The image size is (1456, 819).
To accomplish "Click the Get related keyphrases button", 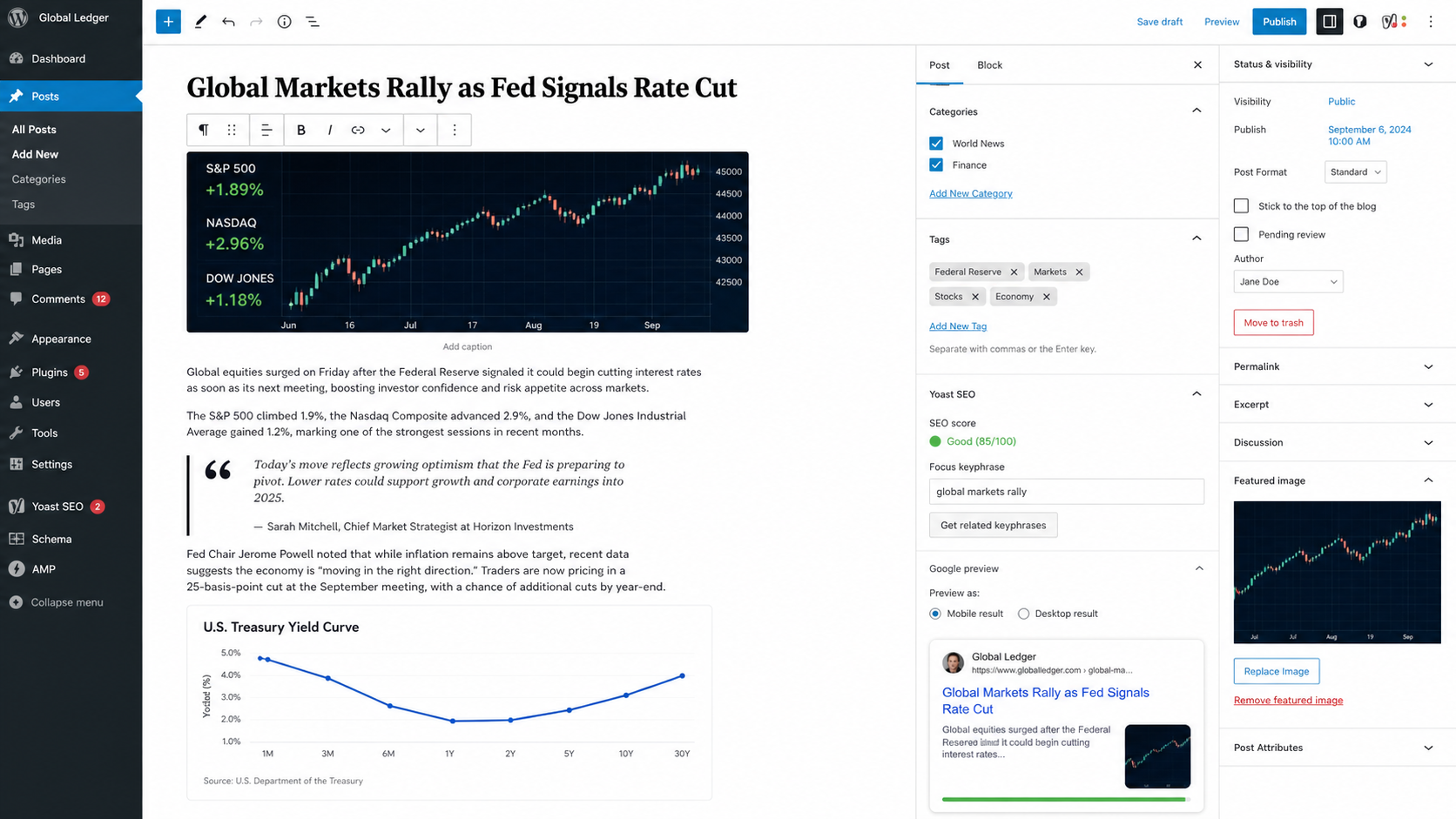I will 993,525.
